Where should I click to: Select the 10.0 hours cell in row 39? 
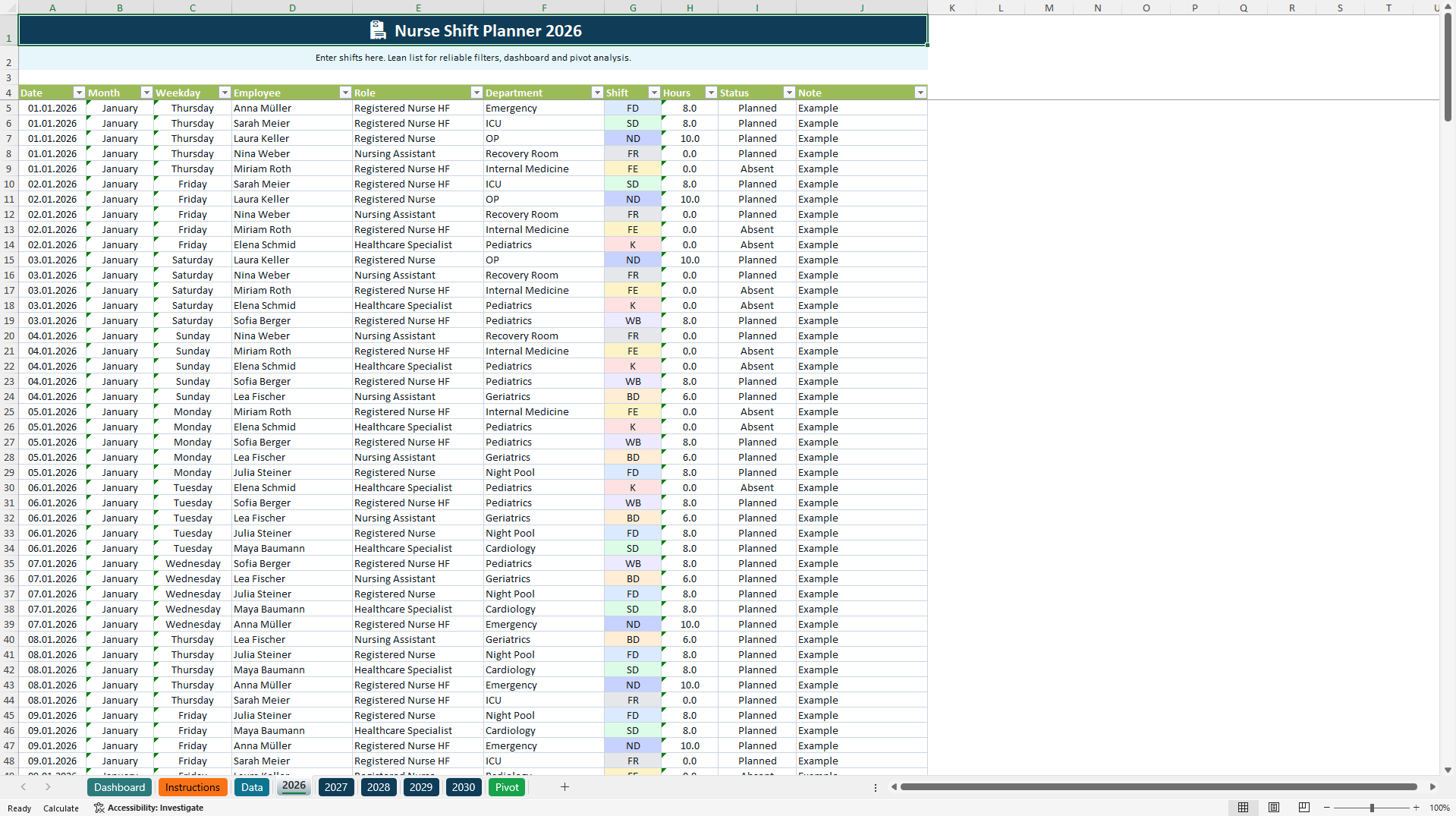tap(689, 624)
